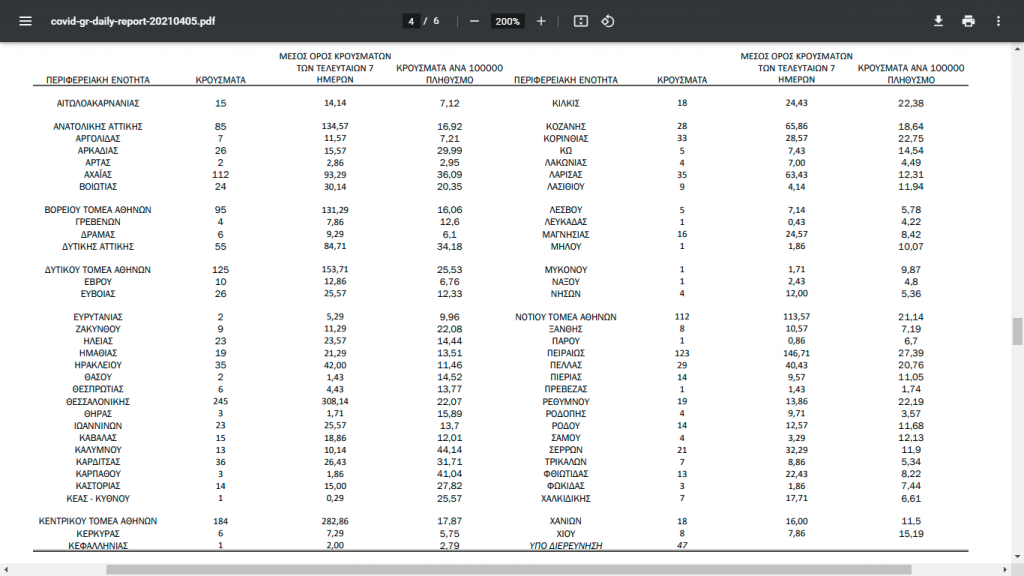
Task: Click the ΑΙΤΩΛΟΑΚΑΡΝΑΝΙΑΣ row label
Action: tap(98, 103)
